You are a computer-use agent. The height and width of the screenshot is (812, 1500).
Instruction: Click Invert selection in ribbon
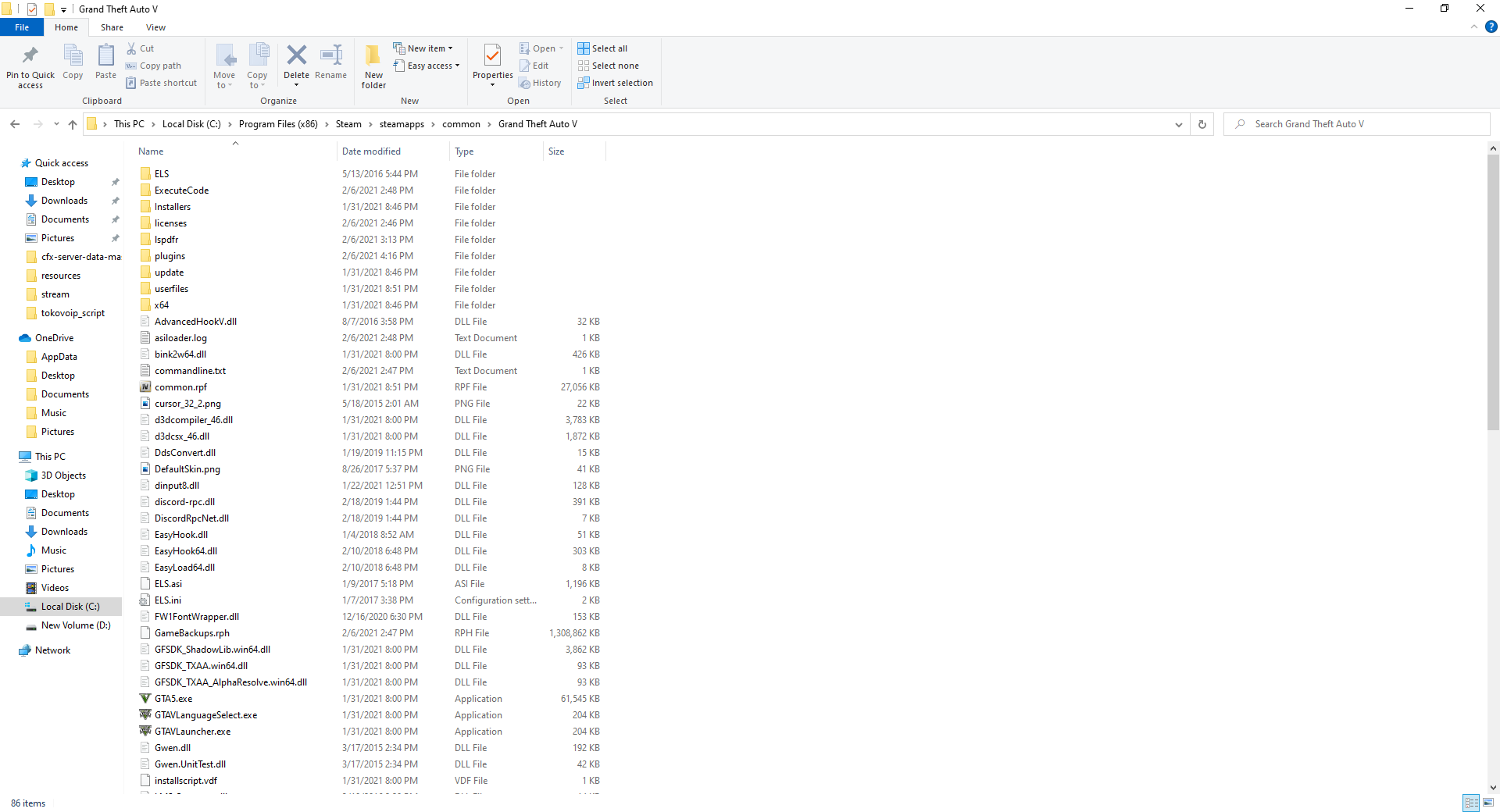click(615, 83)
